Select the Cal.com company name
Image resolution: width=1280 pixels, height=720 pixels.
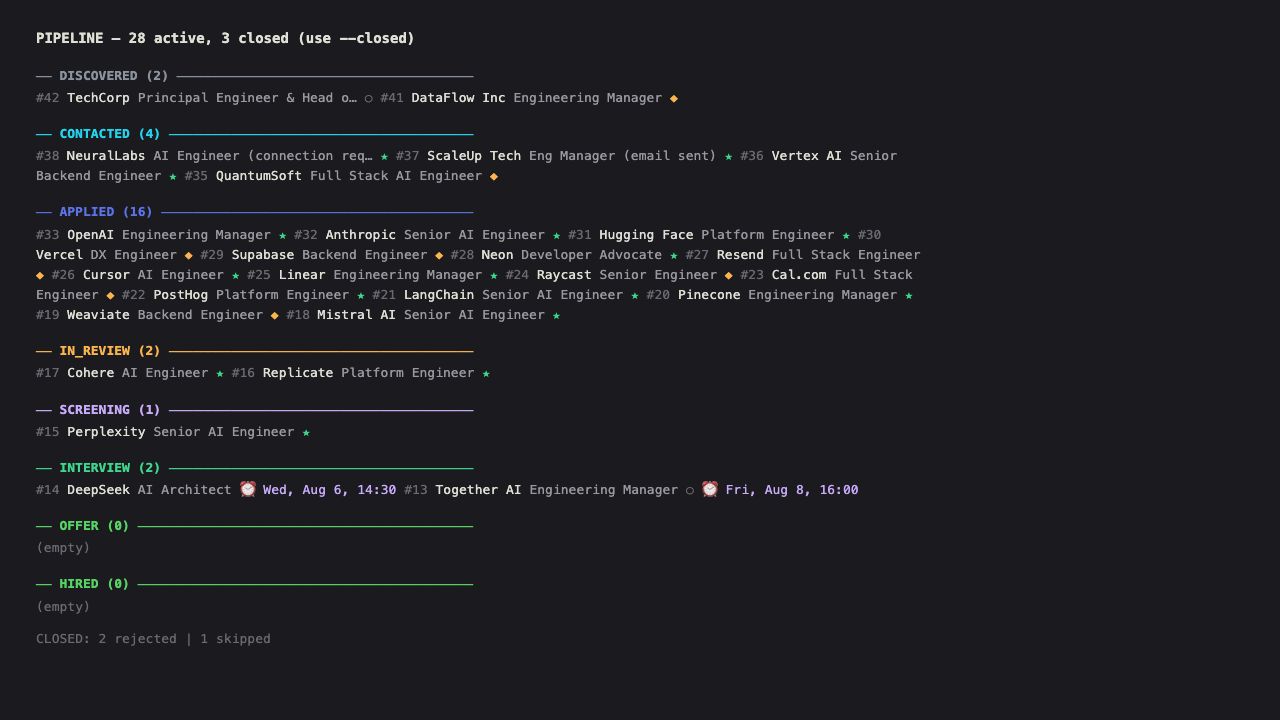799,275
